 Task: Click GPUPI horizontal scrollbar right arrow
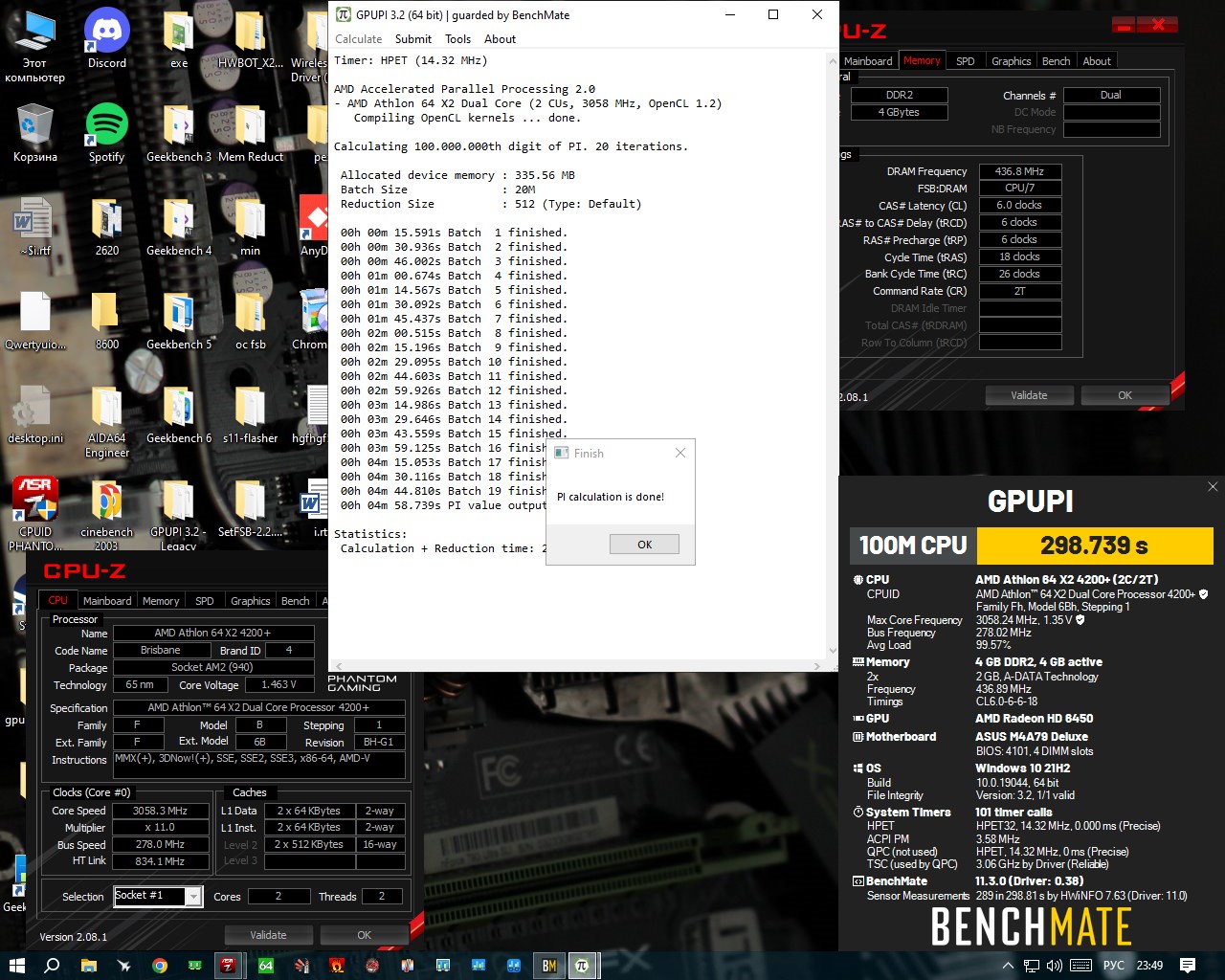click(817, 665)
